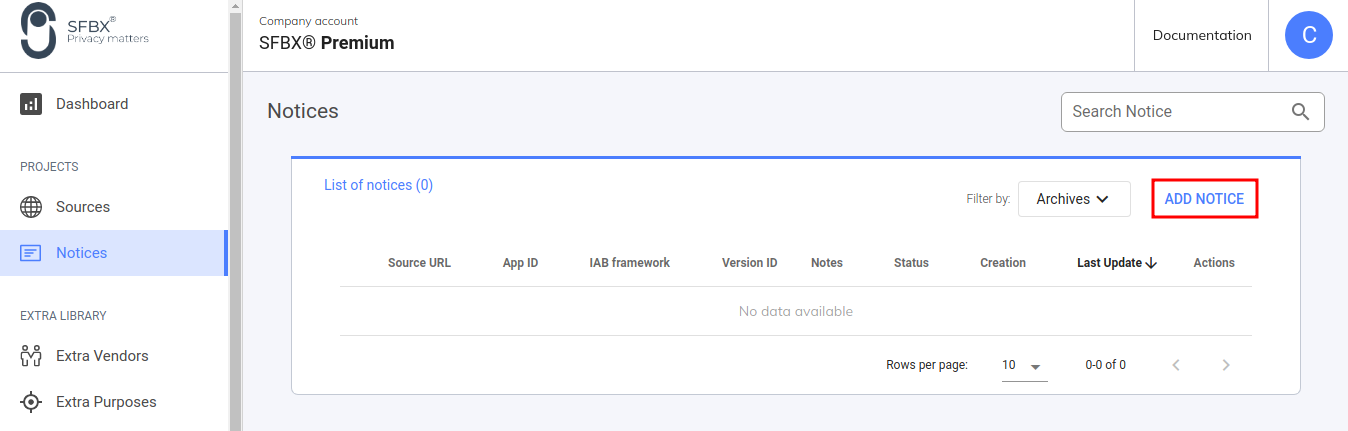Click the search magnifier icon

[1300, 112]
